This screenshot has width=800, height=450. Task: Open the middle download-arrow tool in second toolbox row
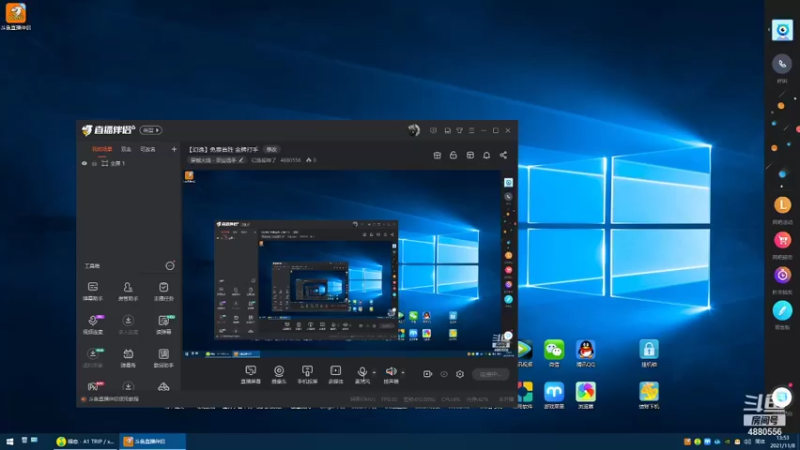tap(128, 324)
